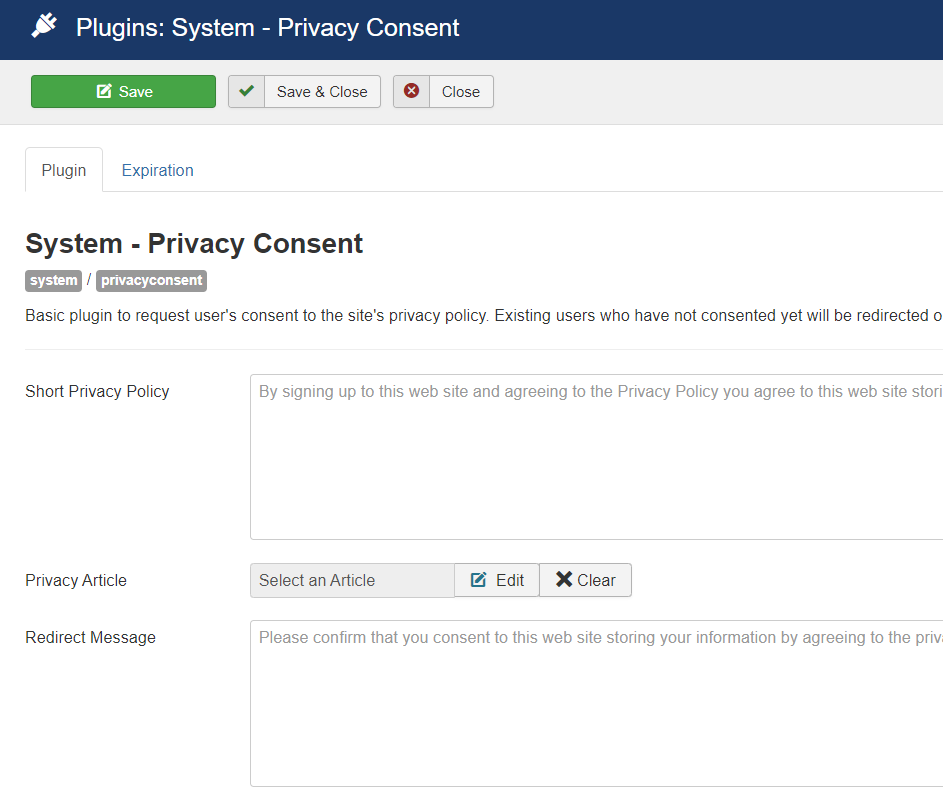943x792 pixels.
Task: Click the System - Privacy Consent heading
Action: tap(194, 243)
